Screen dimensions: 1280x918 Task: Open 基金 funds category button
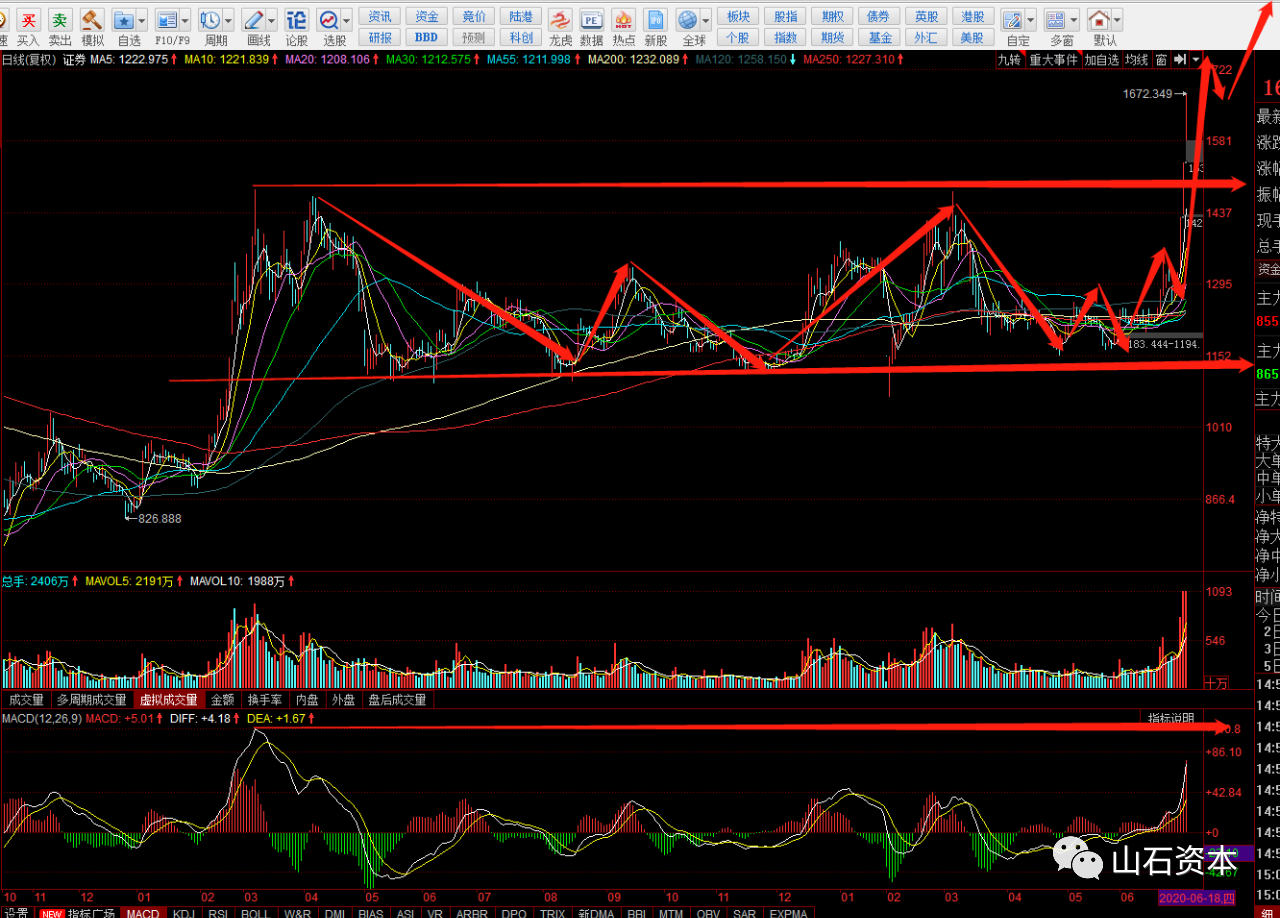(880, 37)
